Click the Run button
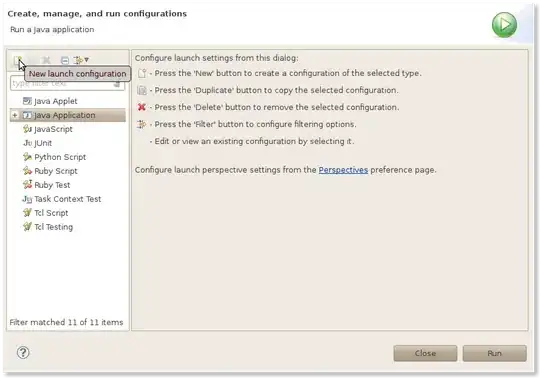This screenshot has height=378, width=540. pyautogui.click(x=495, y=354)
